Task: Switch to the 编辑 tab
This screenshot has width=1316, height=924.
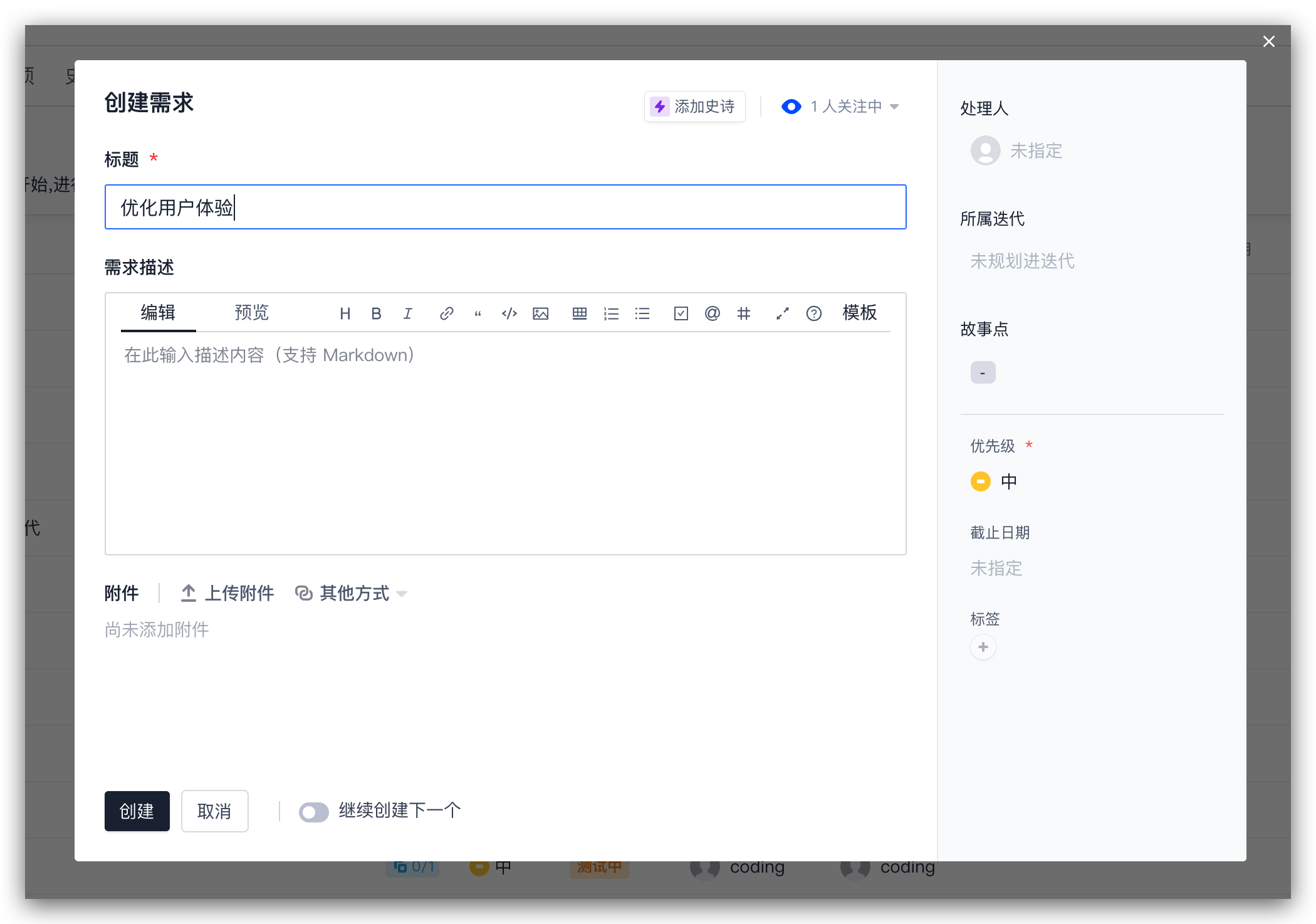Action: (158, 312)
